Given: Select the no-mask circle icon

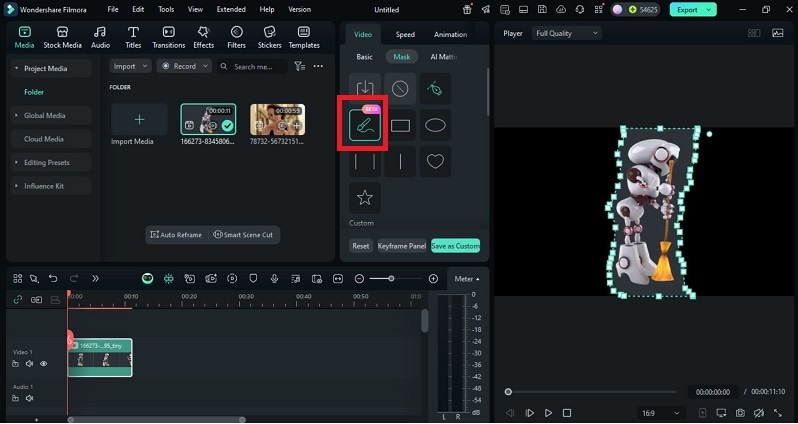Looking at the screenshot, I should click(400, 89).
